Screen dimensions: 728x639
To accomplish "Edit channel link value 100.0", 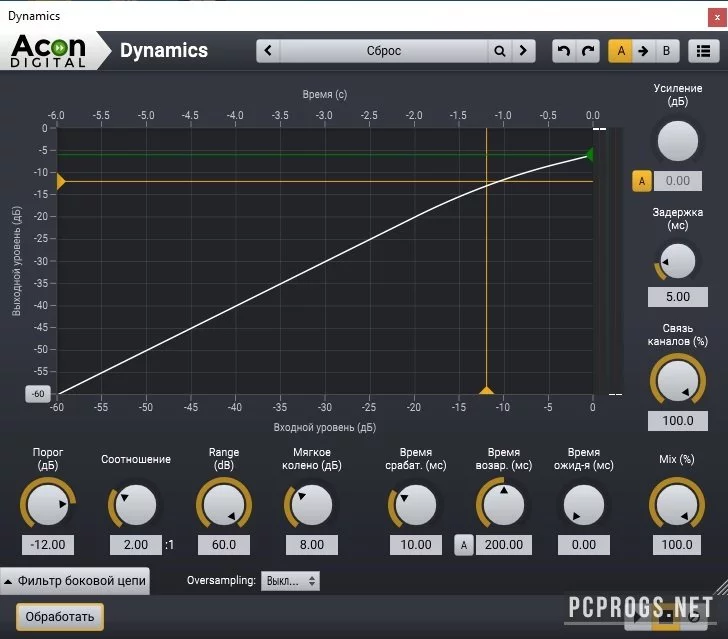I will (x=677, y=421).
